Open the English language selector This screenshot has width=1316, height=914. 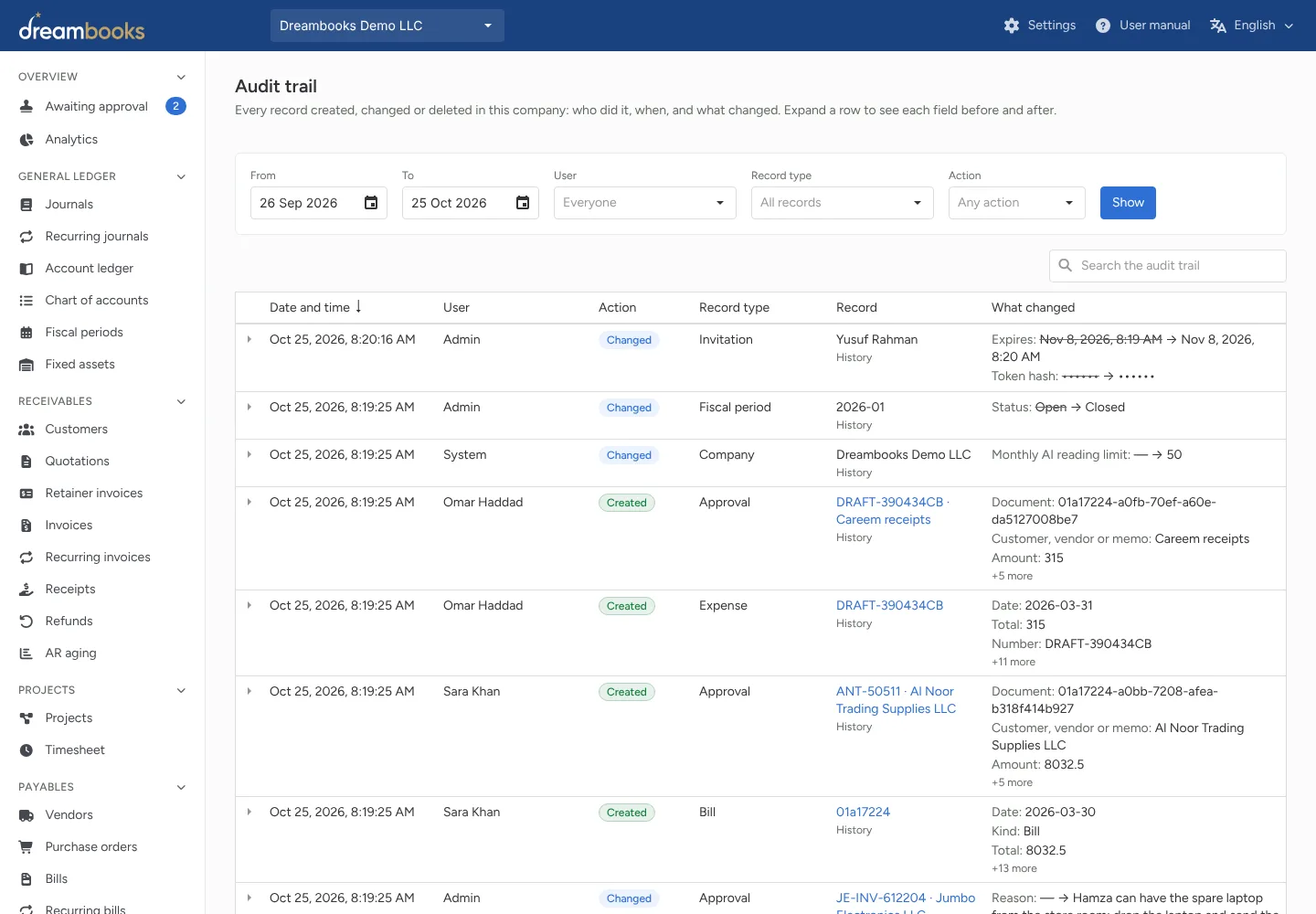coord(1252,26)
